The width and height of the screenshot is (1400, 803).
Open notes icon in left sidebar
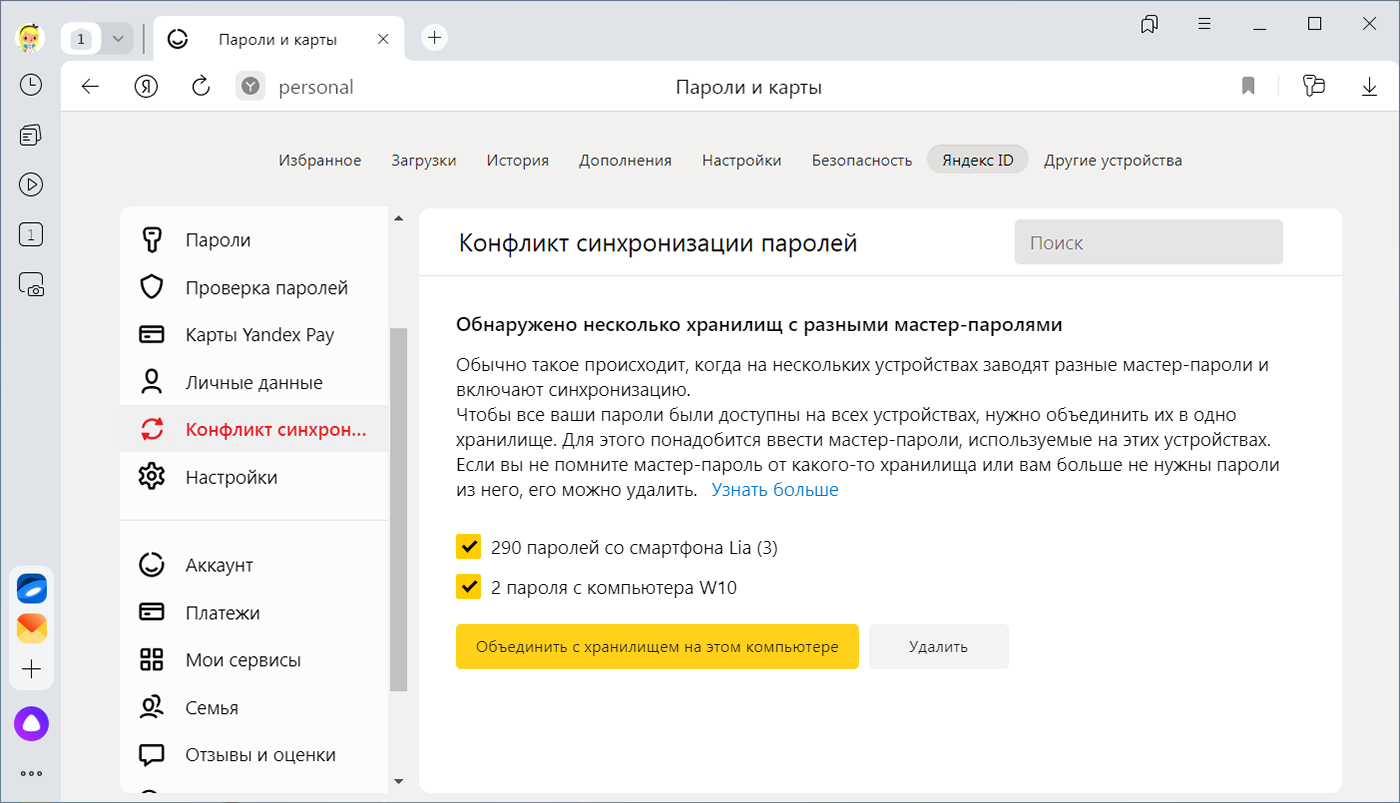31,135
